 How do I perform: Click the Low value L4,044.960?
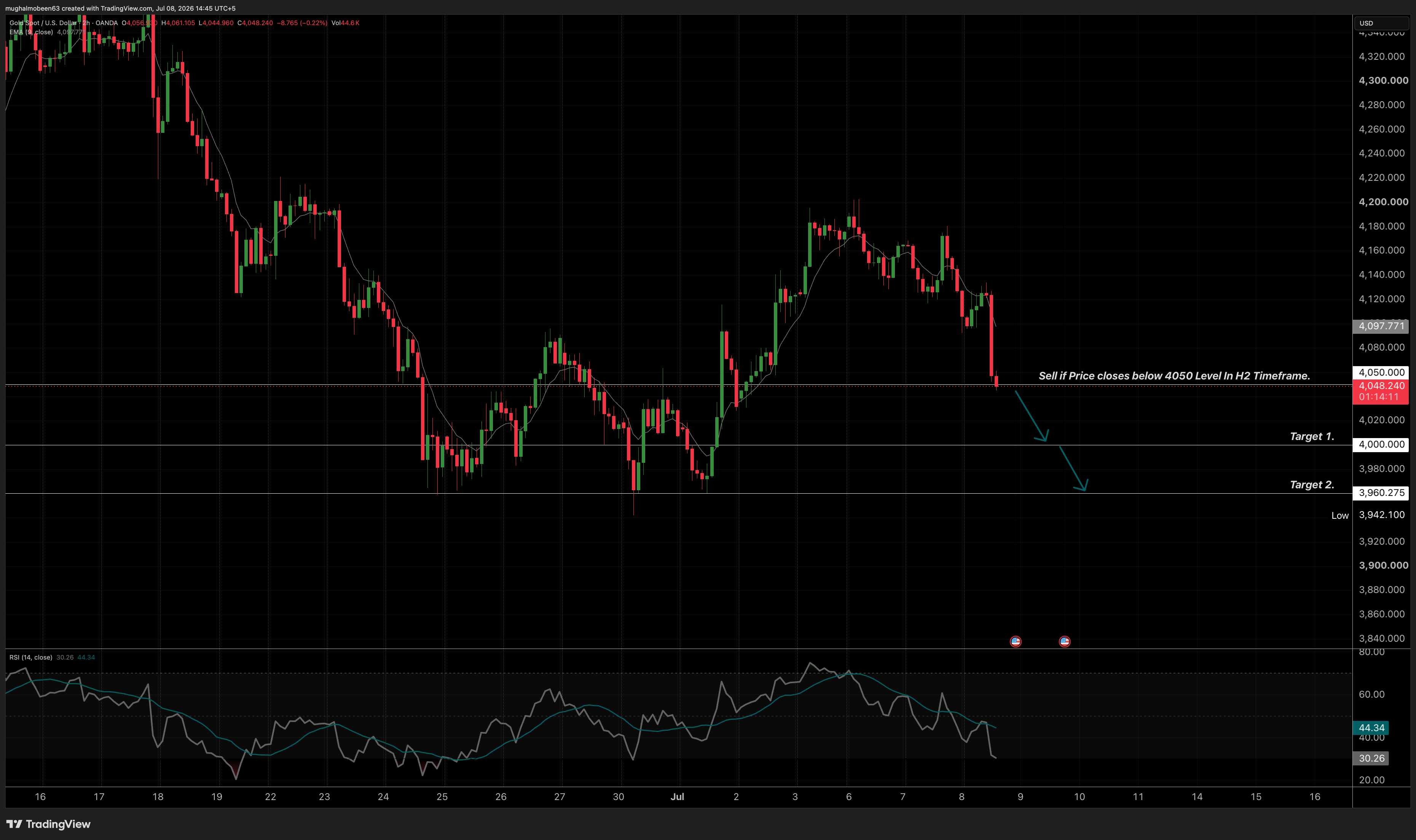point(215,22)
